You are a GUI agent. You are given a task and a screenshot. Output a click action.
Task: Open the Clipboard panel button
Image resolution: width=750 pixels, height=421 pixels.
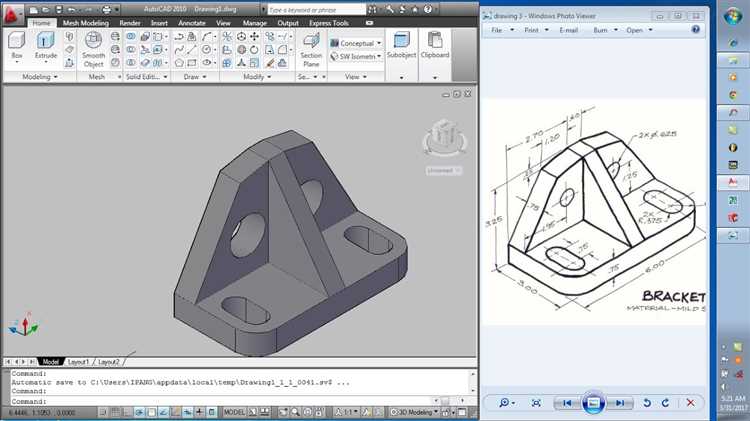coord(435,45)
